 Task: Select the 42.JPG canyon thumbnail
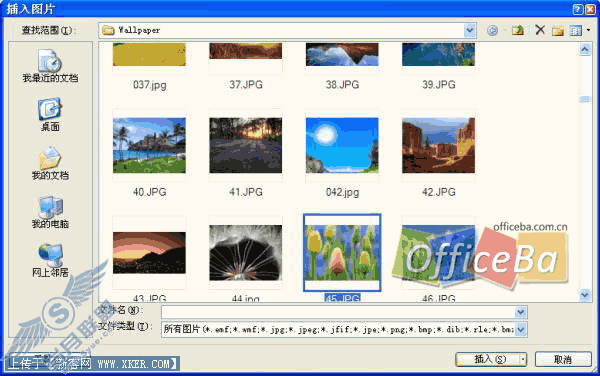click(x=439, y=145)
